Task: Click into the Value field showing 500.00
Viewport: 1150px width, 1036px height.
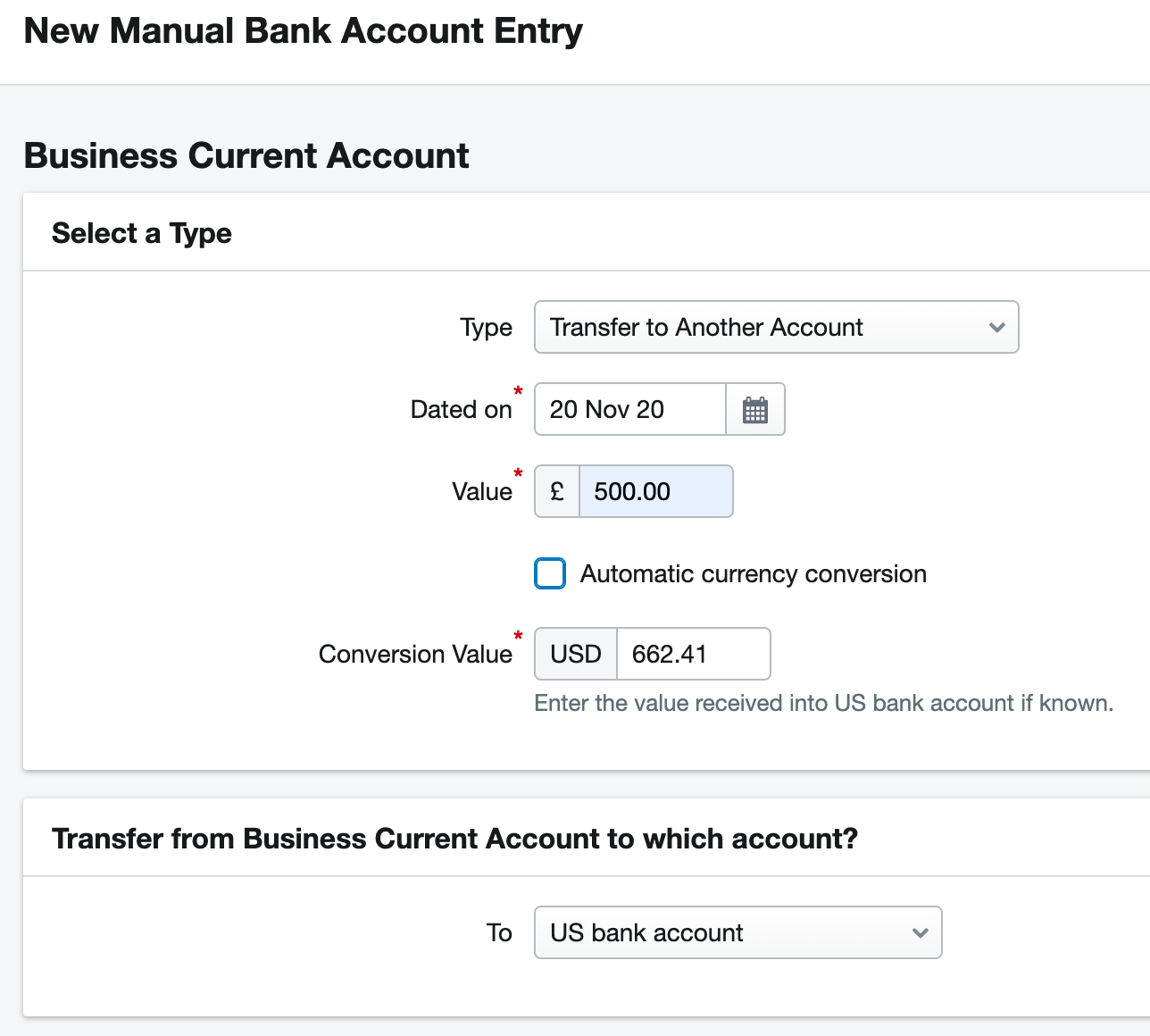Action: click(x=655, y=491)
